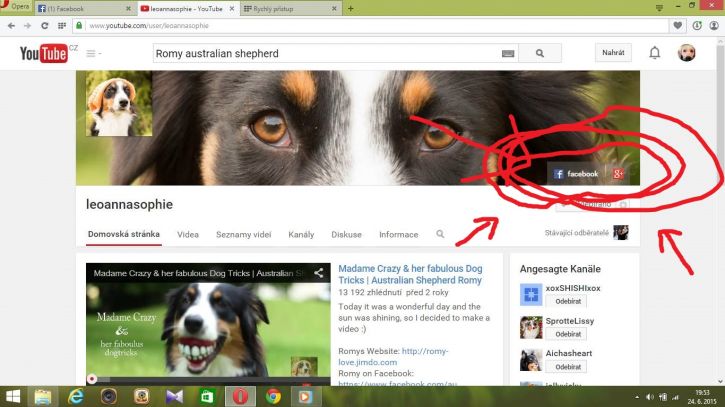Click the heart bookmark icon
Screen dimensions: 725x407
tap(677, 26)
